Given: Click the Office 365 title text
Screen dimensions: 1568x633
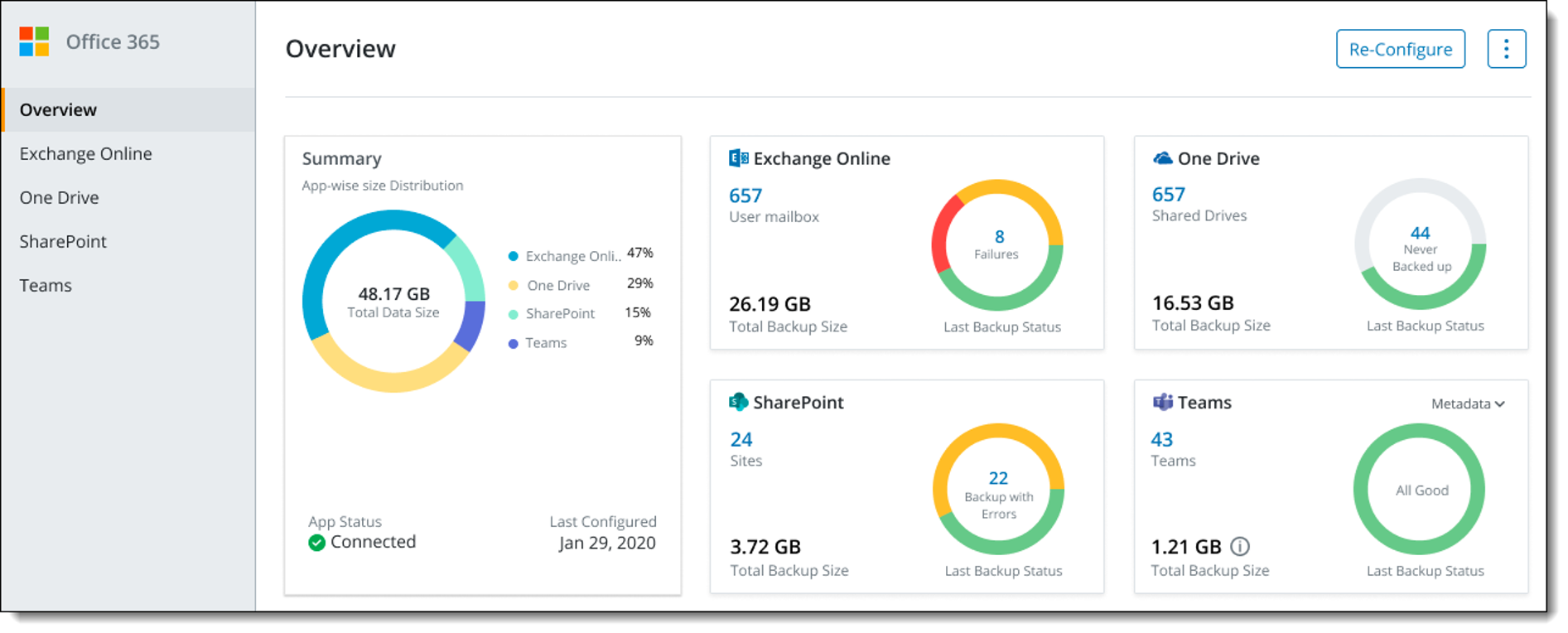Looking at the screenshot, I should tap(113, 41).
